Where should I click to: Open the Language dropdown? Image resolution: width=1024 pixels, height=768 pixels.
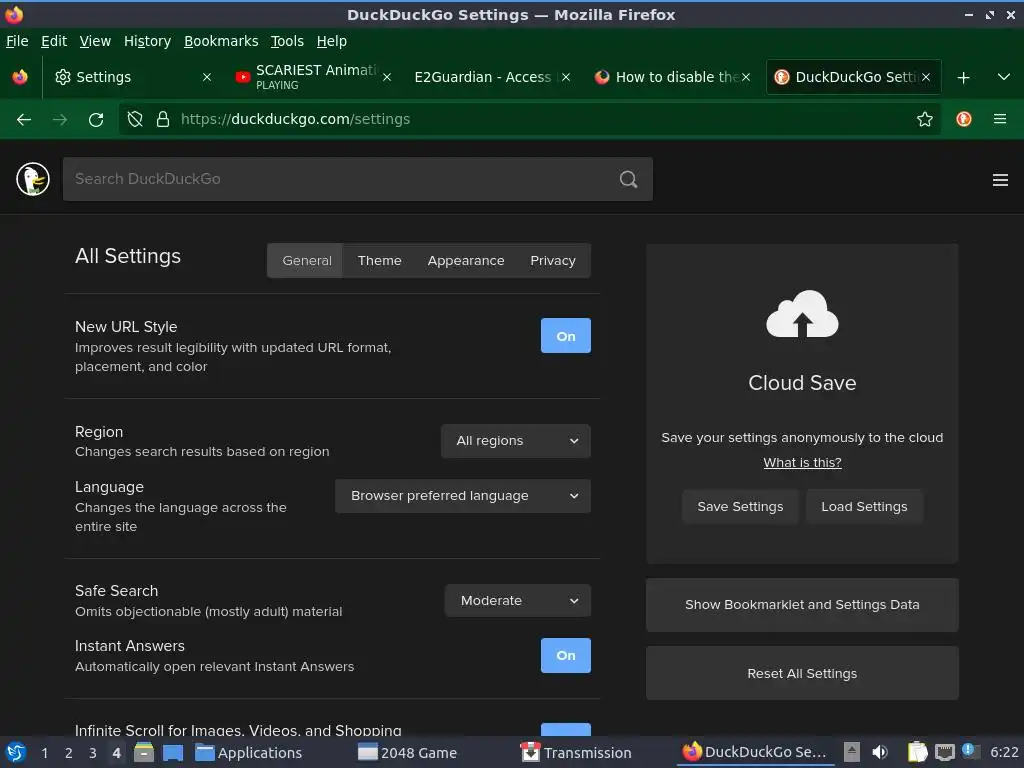[x=463, y=496]
